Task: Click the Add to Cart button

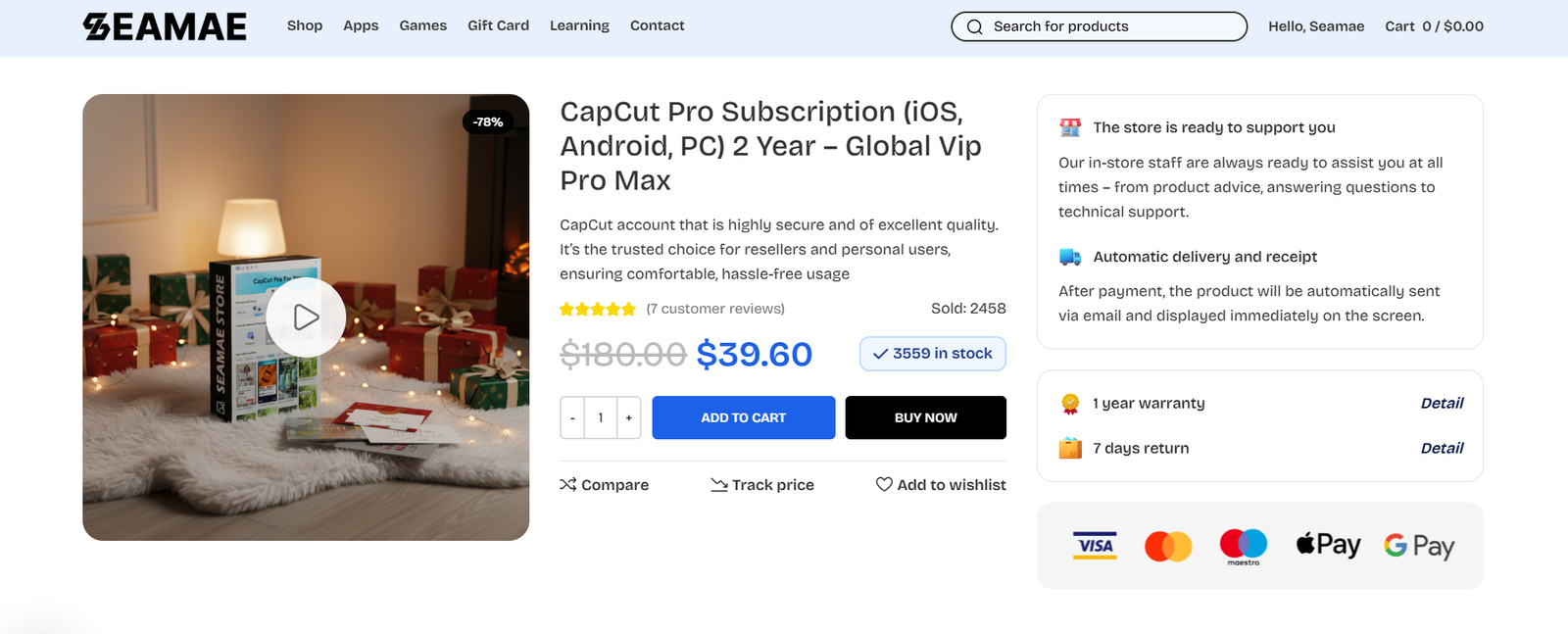Action: point(743,417)
